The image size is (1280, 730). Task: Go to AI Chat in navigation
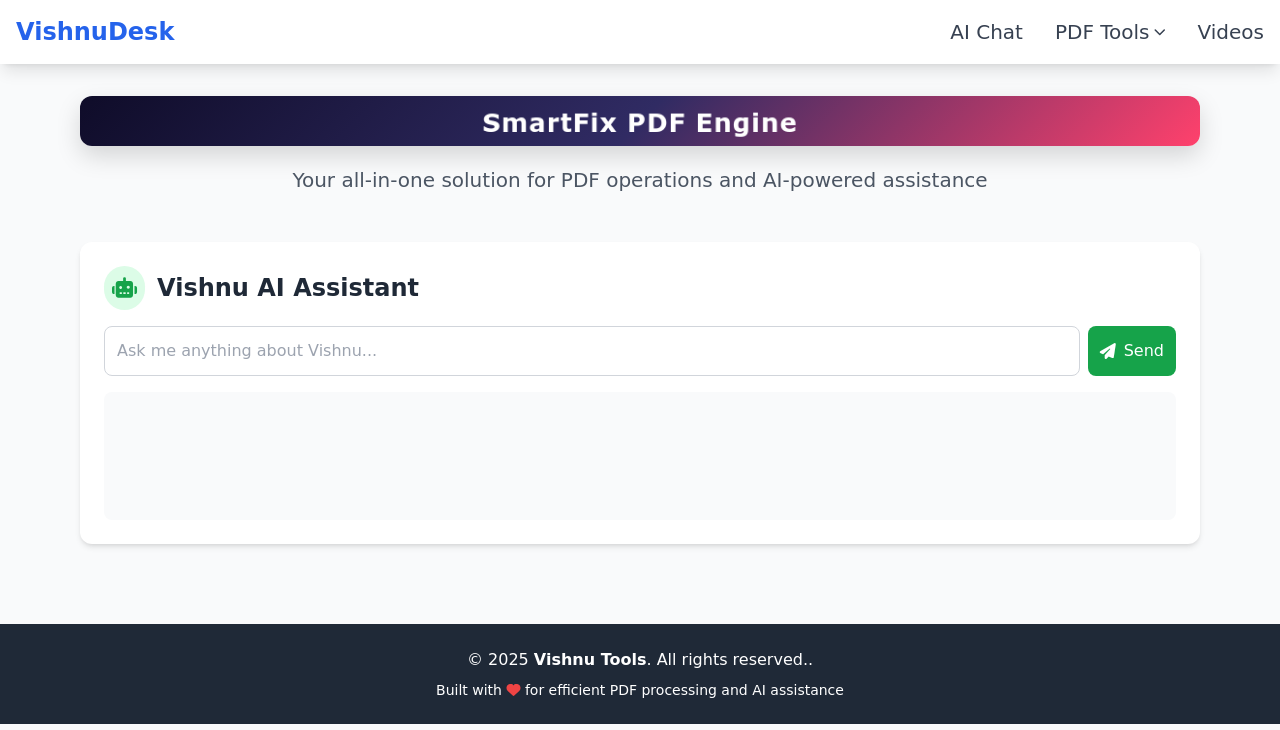(x=986, y=32)
